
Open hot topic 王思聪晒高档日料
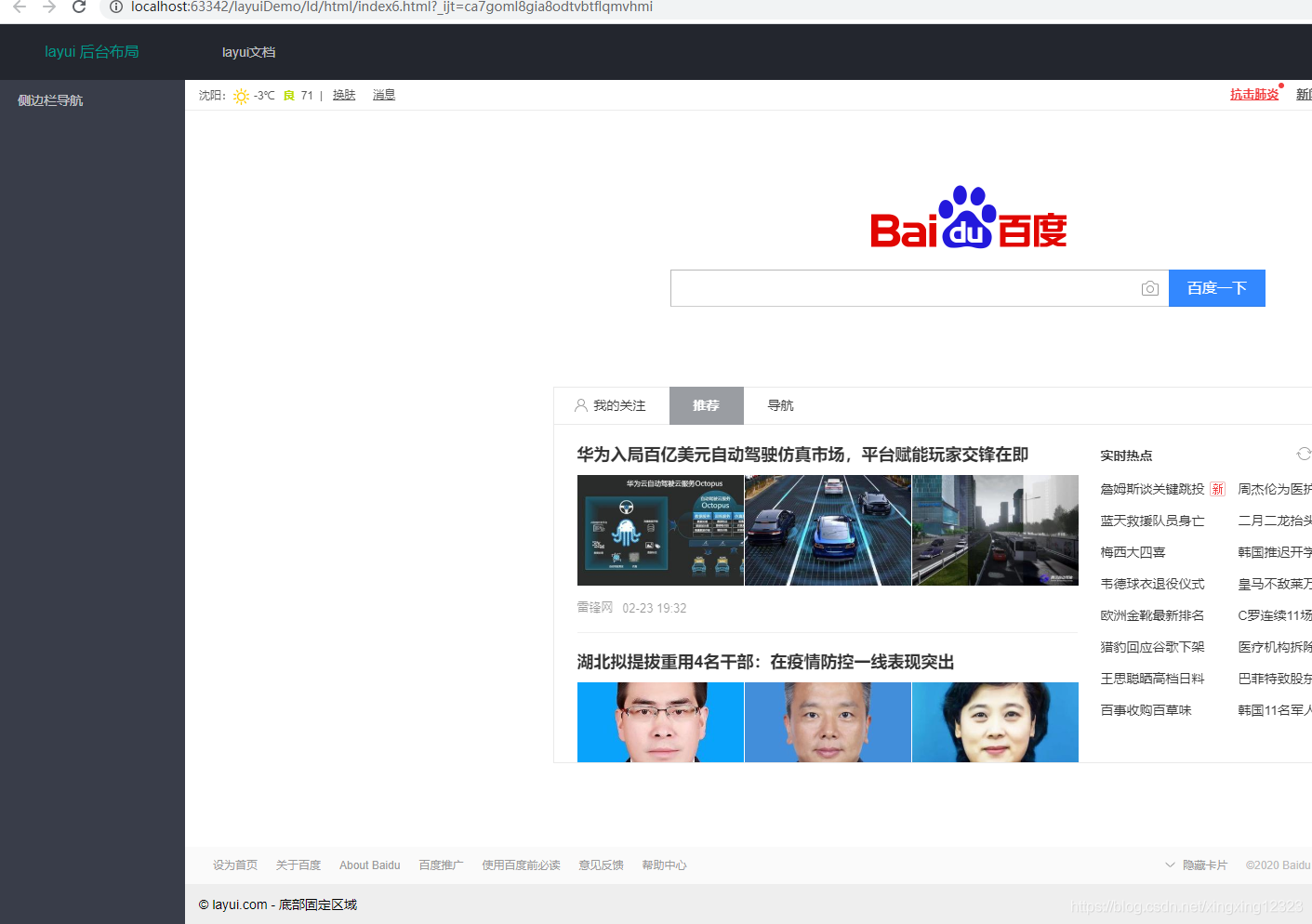(x=1152, y=679)
